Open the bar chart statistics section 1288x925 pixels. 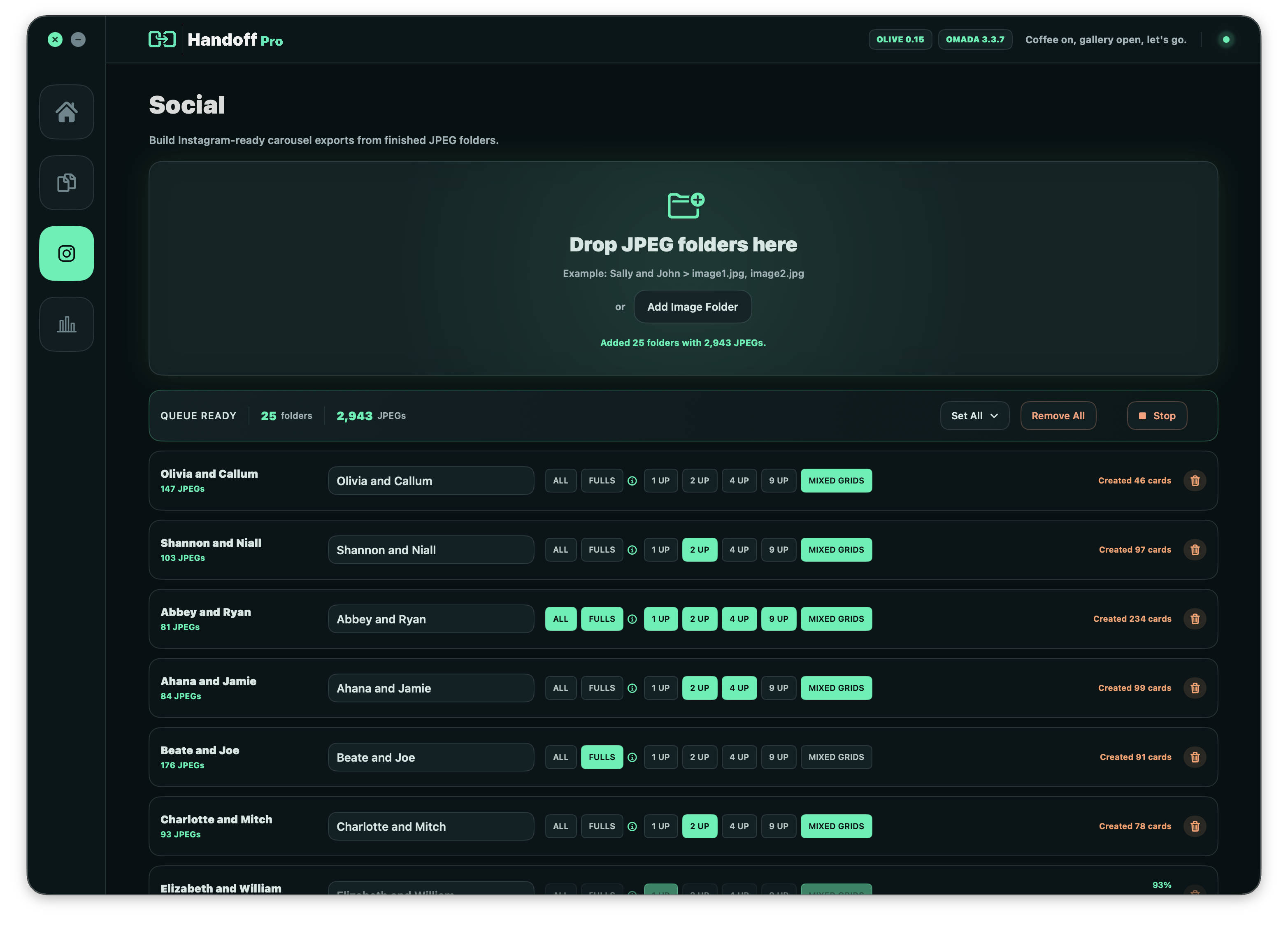66,324
